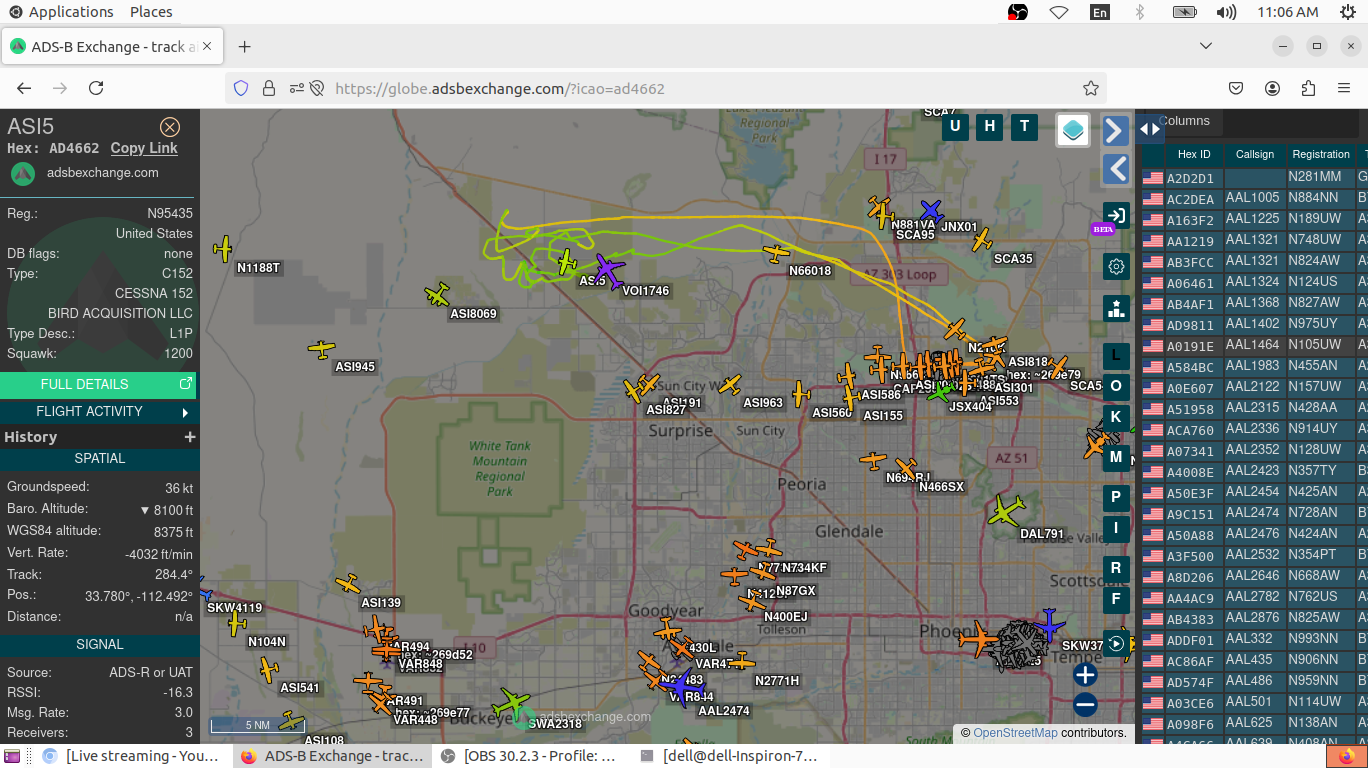Image resolution: width=1368 pixels, height=768 pixels.
Task: Sort table by Hex ID column
Action: tap(1194, 154)
